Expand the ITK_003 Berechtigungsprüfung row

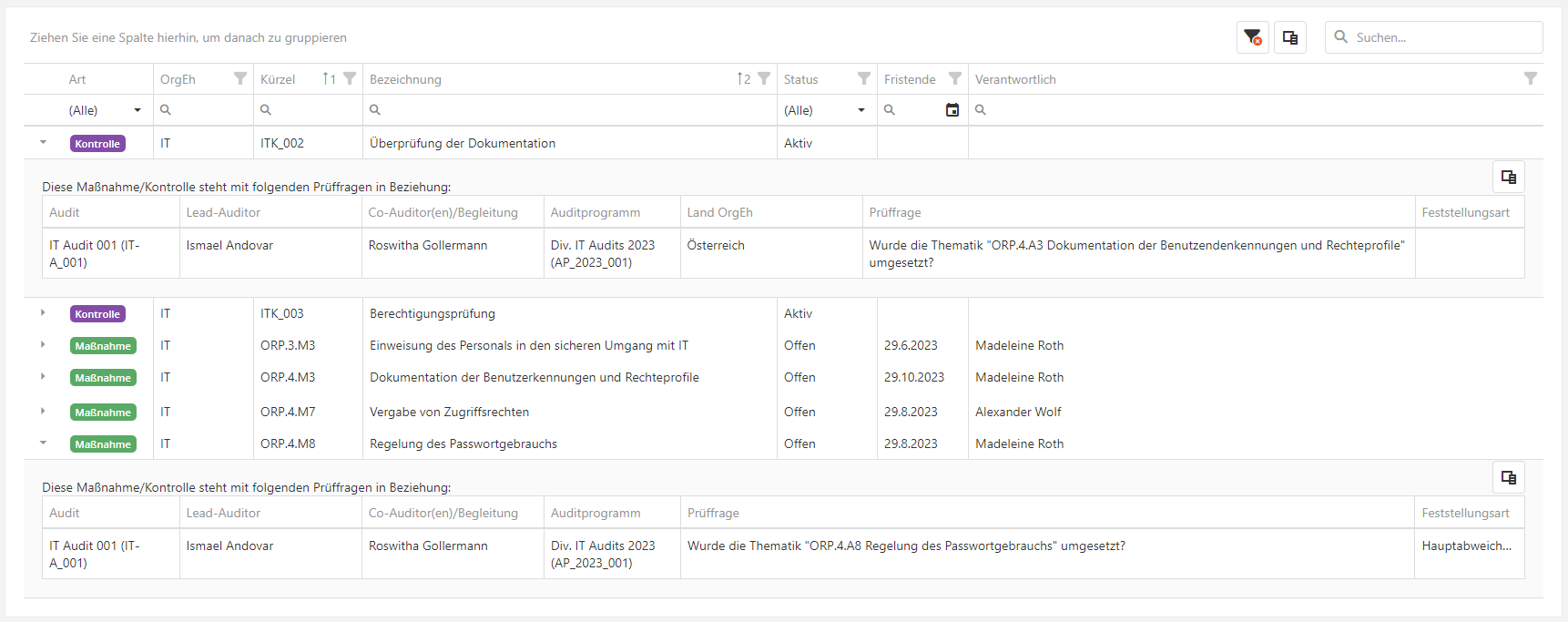43,313
